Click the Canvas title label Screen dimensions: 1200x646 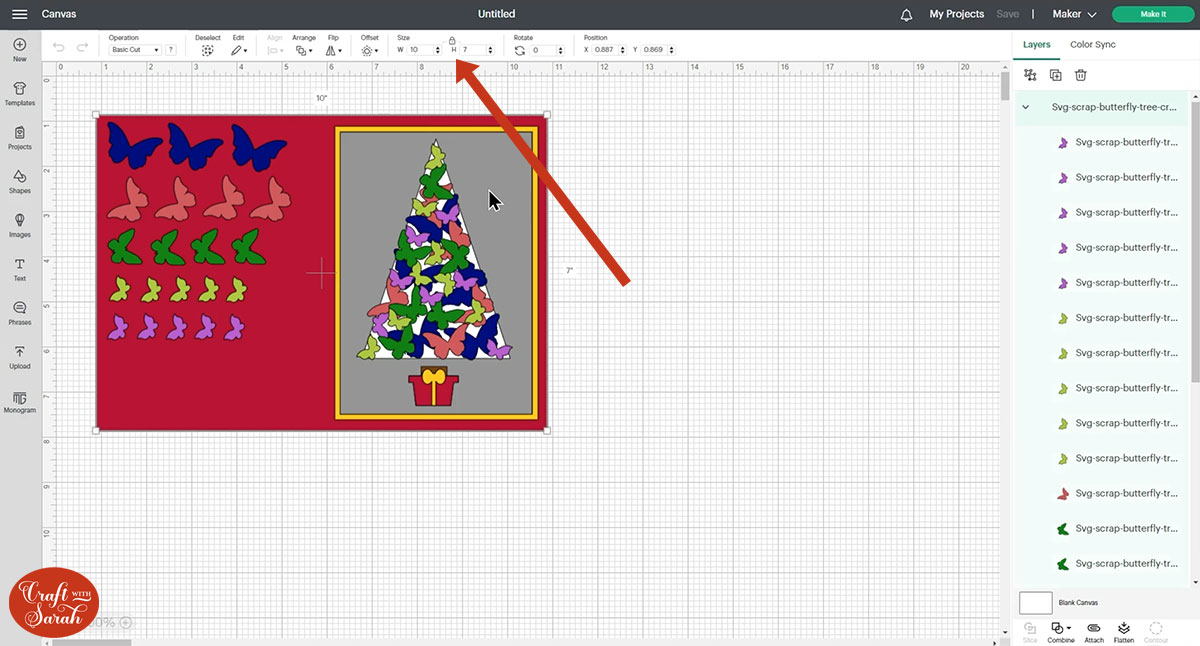pos(59,14)
